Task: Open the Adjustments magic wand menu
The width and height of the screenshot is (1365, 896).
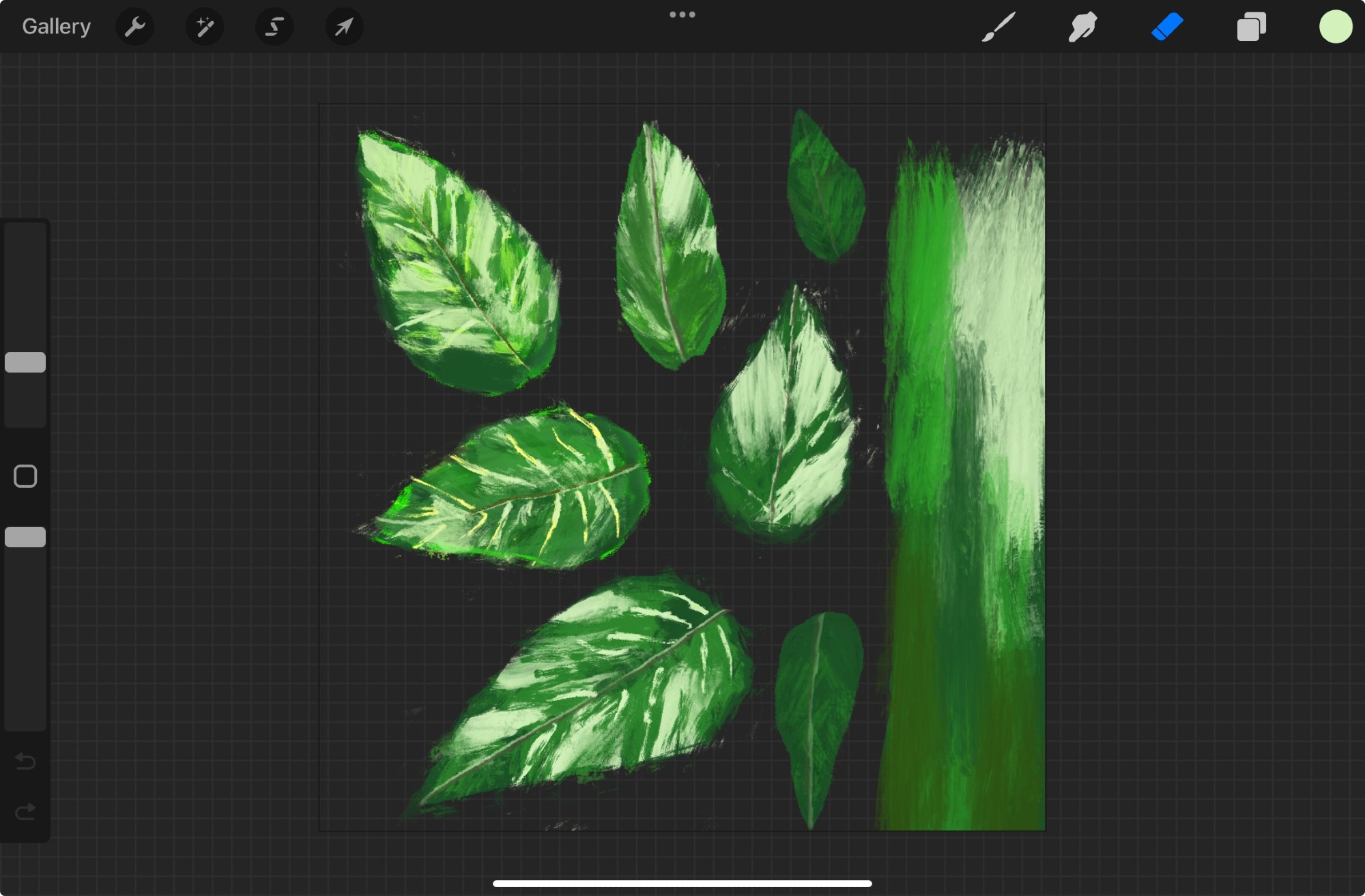Action: pos(205,27)
